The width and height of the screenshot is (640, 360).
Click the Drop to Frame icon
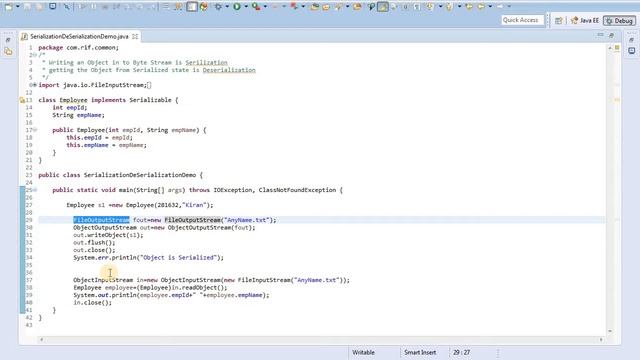click(166, 7)
